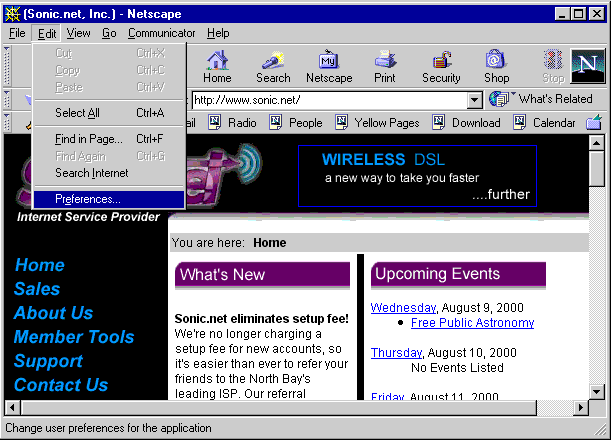Open the Calendar toolbar bookmark
The width and height of the screenshot is (611, 440).
click(544, 123)
